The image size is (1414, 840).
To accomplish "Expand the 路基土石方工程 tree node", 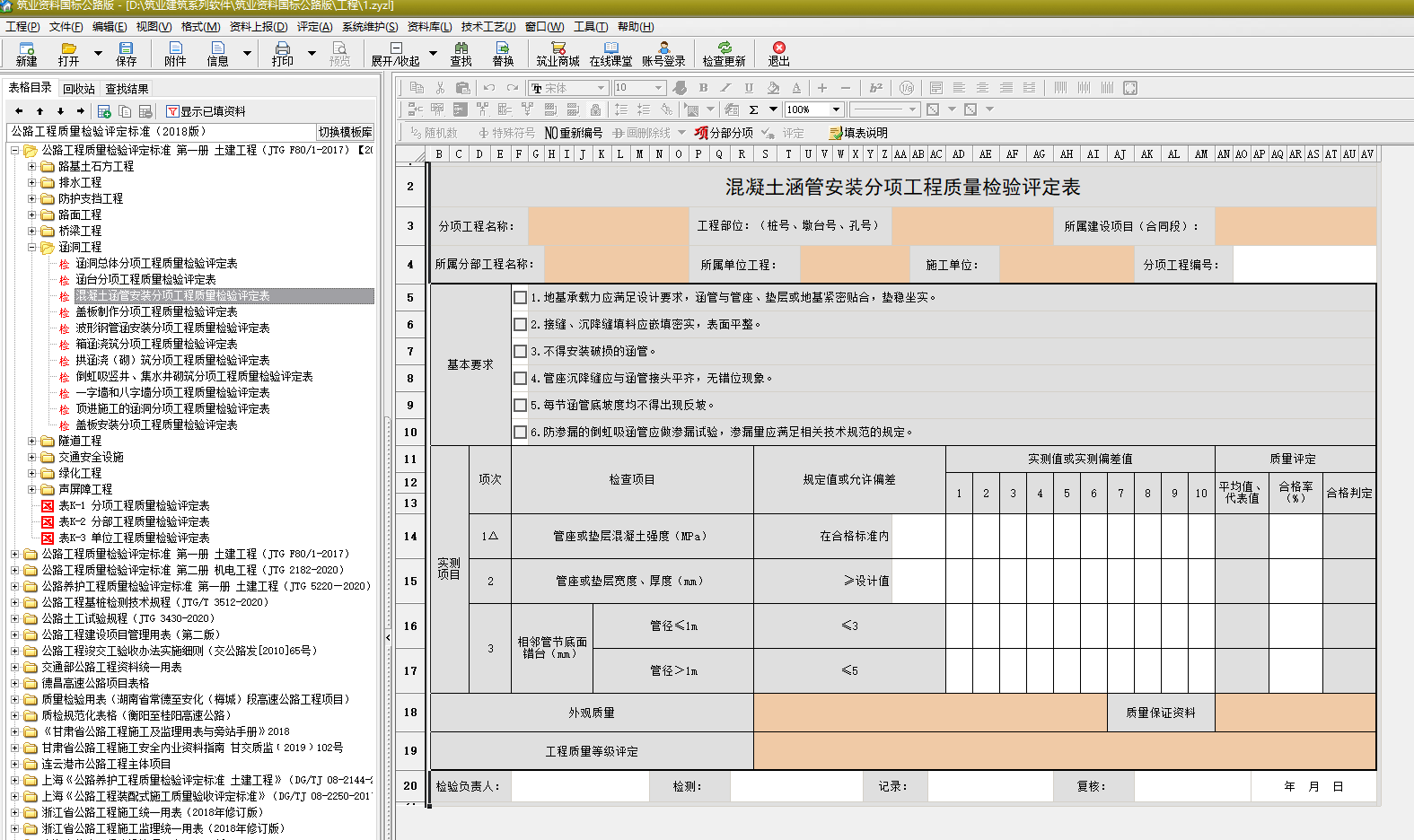I will tap(32, 166).
